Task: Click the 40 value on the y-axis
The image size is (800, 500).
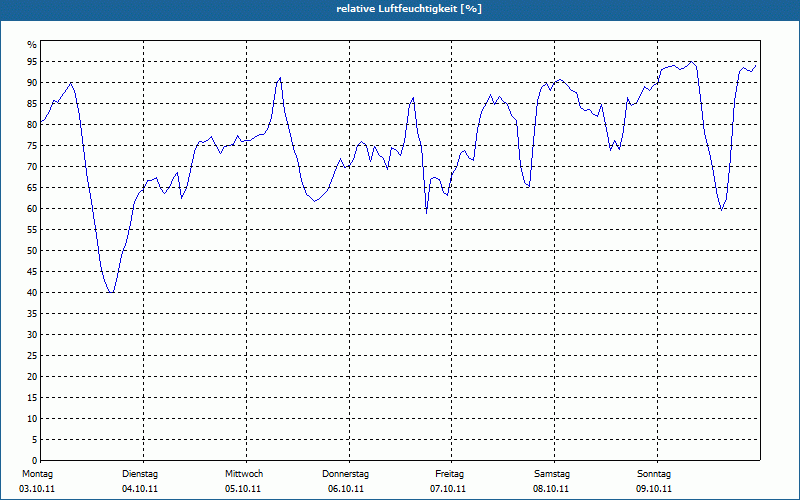Action: tap(32, 292)
